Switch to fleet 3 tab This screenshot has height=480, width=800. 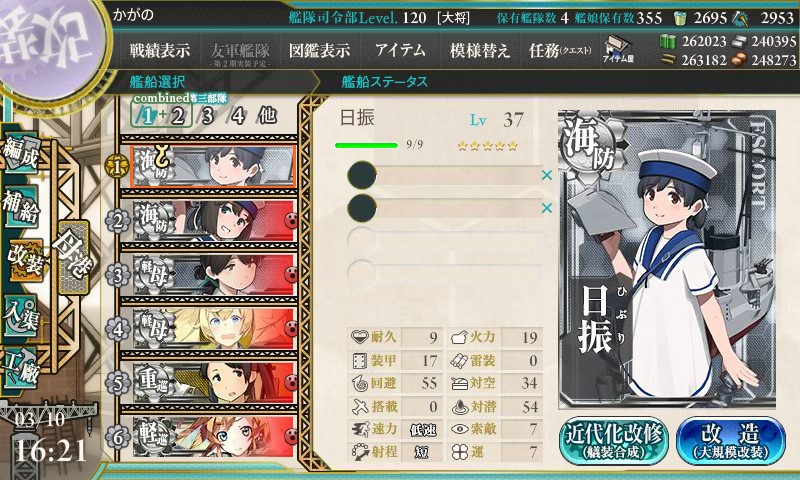pyautogui.click(x=207, y=116)
